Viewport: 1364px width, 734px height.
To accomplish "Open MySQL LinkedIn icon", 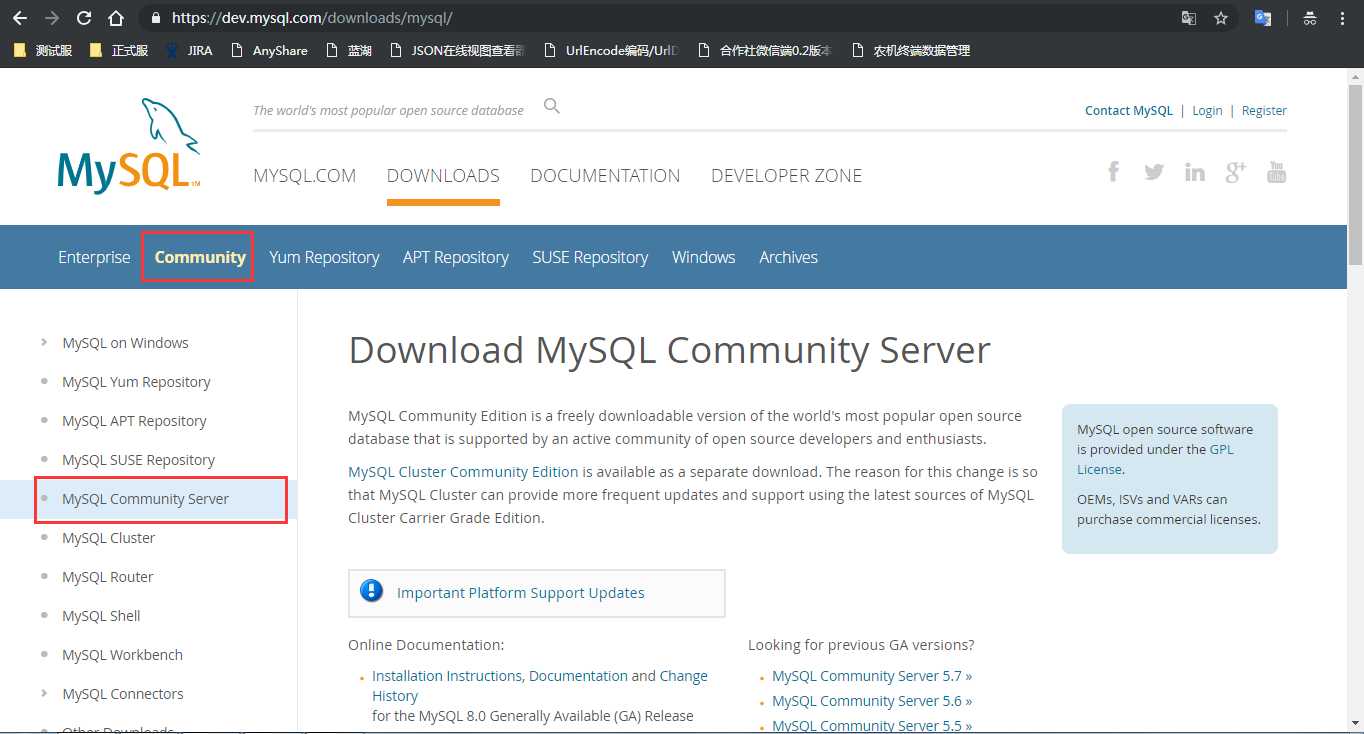I will [1194, 171].
